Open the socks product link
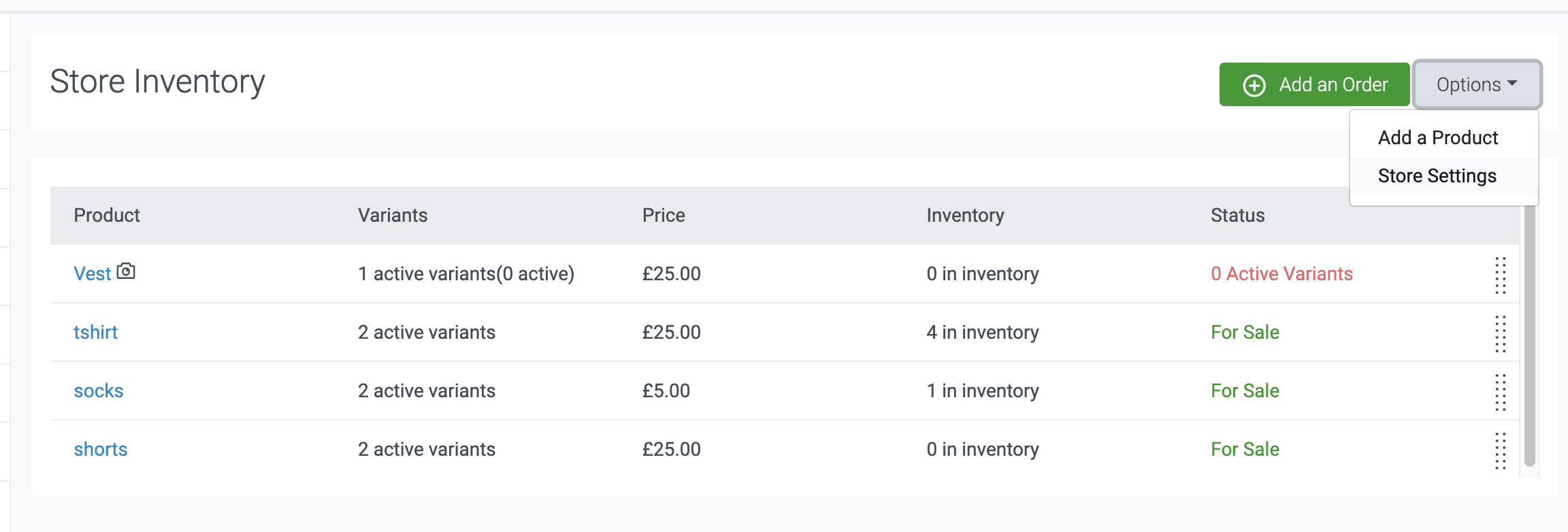This screenshot has width=1568, height=532. 99,390
